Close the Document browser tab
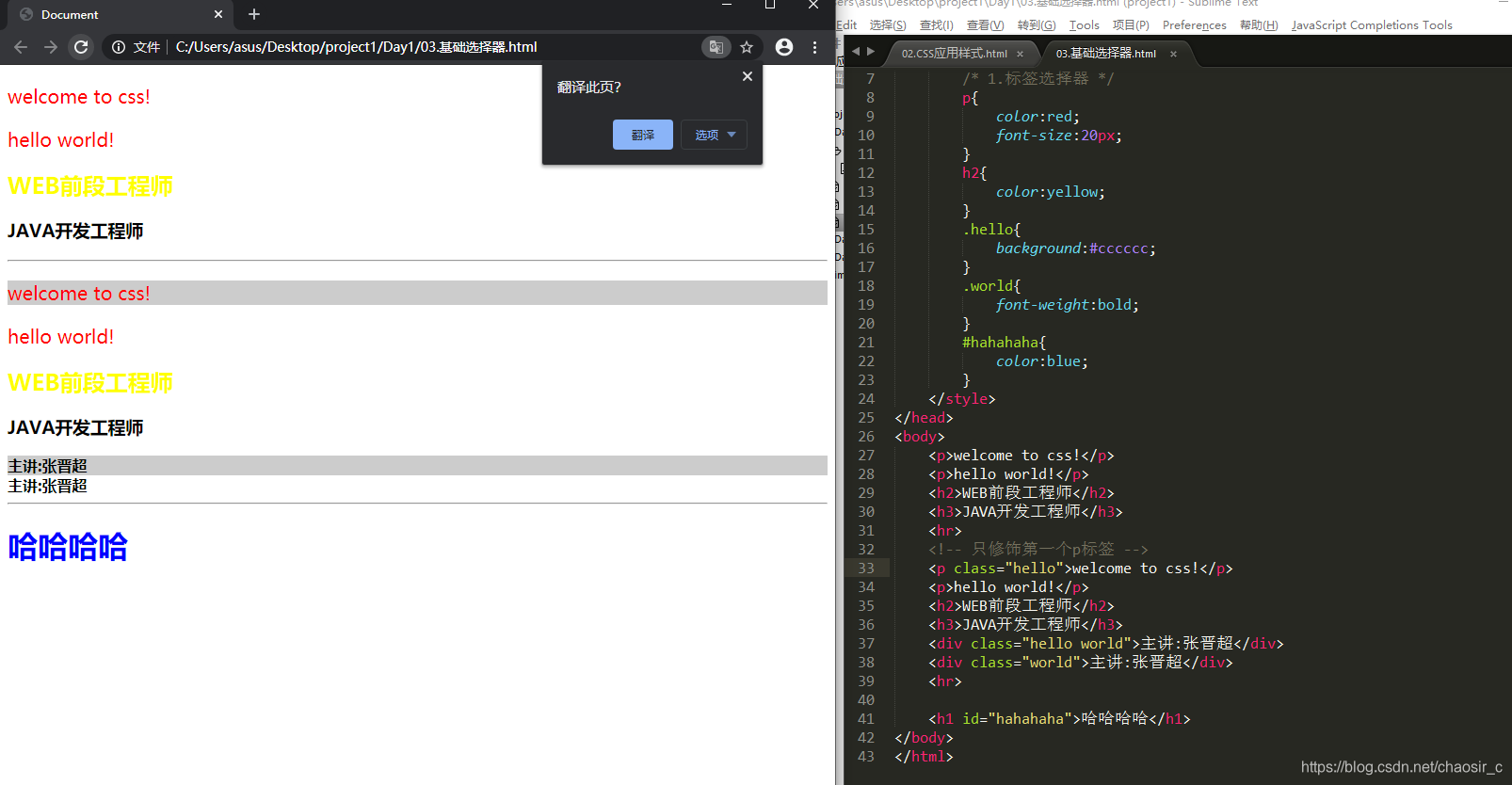 (x=218, y=14)
